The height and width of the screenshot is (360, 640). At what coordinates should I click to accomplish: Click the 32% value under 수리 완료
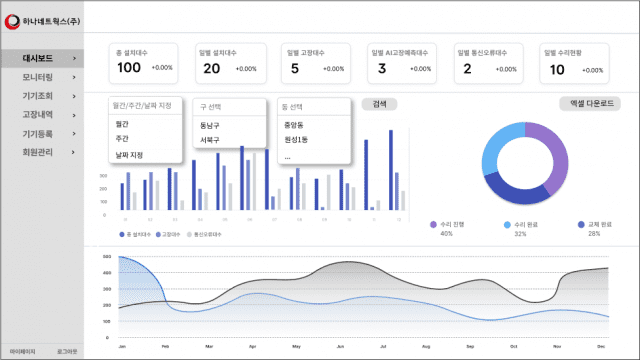[520, 234]
